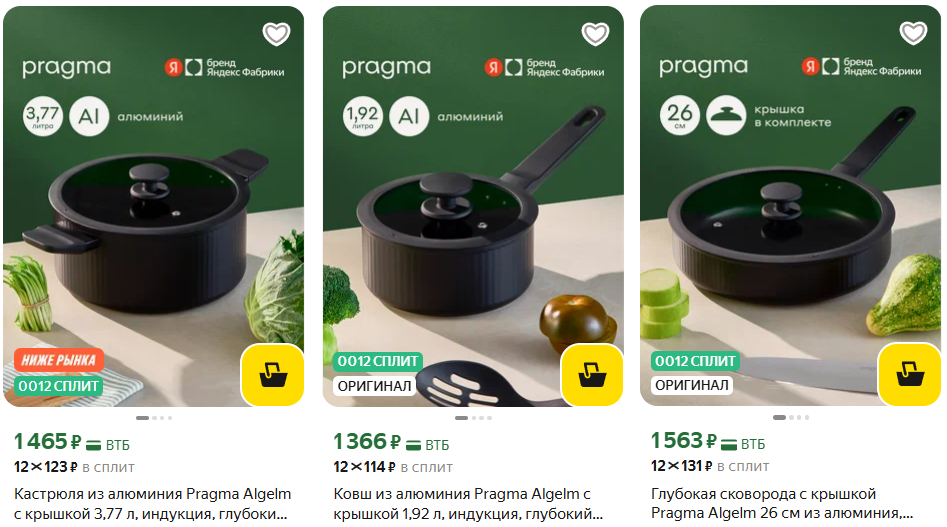The image size is (947, 527).
Task: Click the 12×114 ₽ в сплит offer
Action: pos(393,467)
